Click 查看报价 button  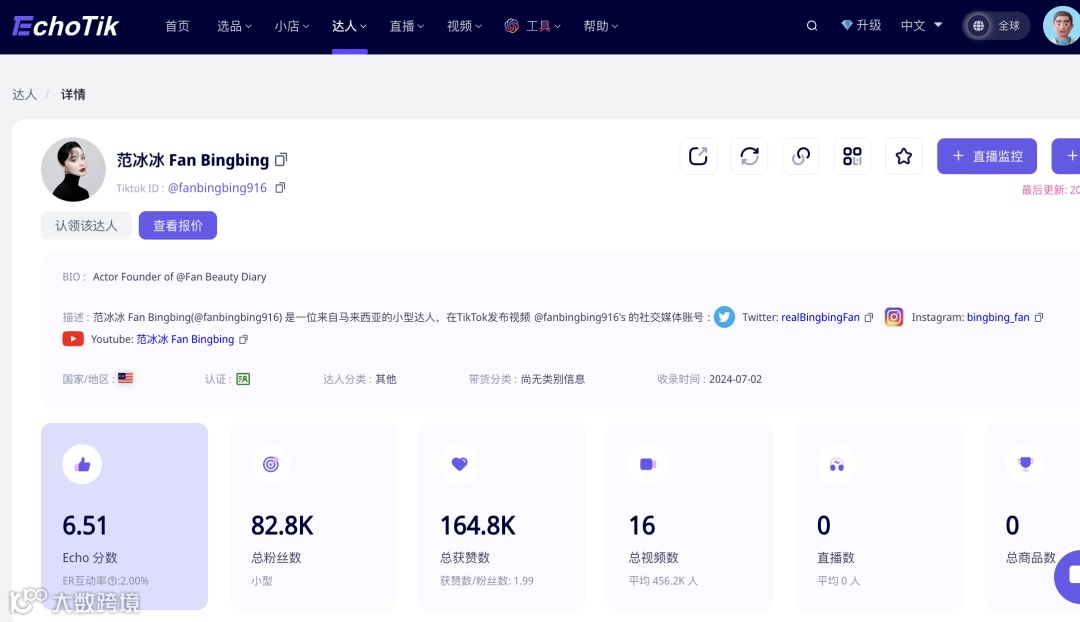[x=178, y=225]
